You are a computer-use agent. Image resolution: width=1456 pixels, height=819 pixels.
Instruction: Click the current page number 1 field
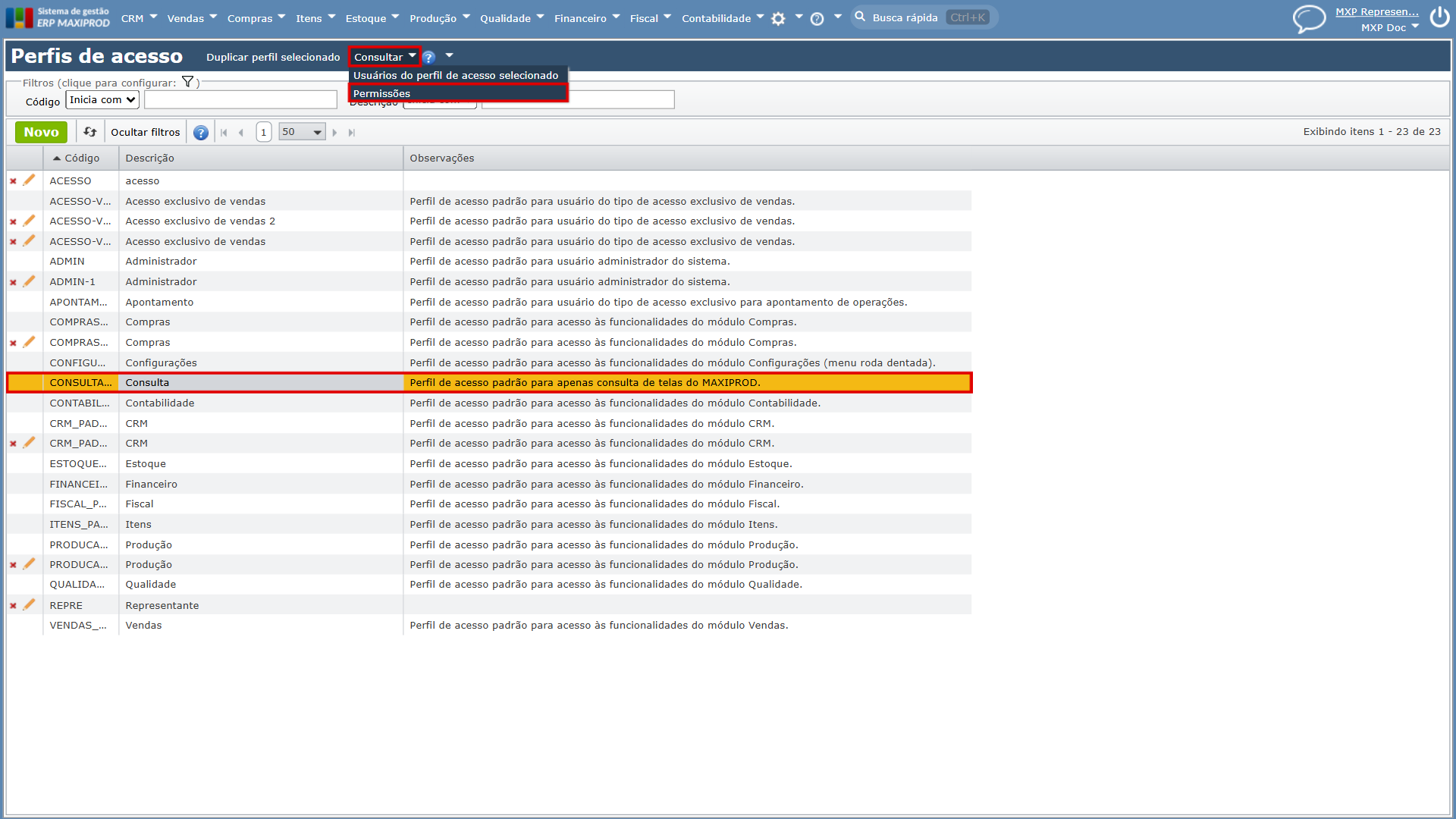tap(263, 132)
